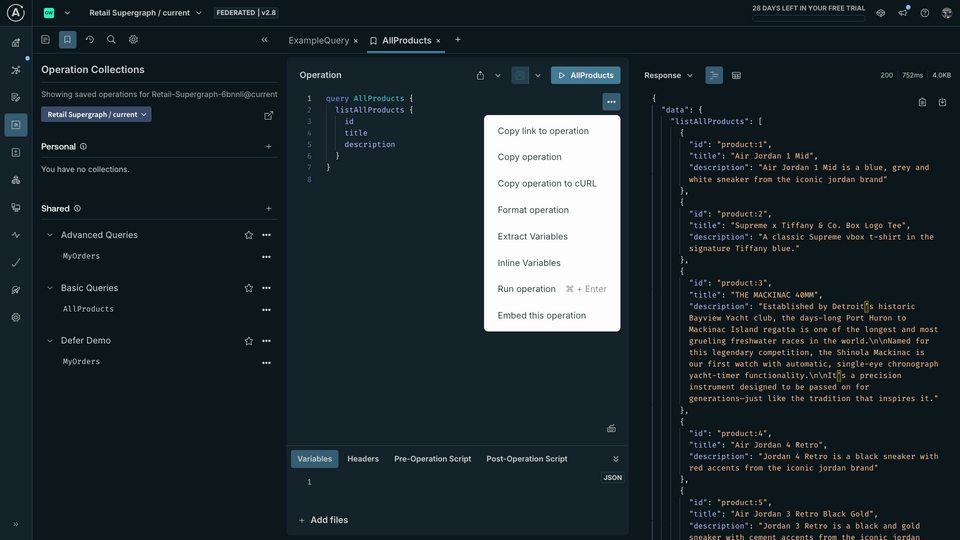The image size is (960, 540).
Task: Collapse the bottom Variables panel
Action: [x=615, y=459]
